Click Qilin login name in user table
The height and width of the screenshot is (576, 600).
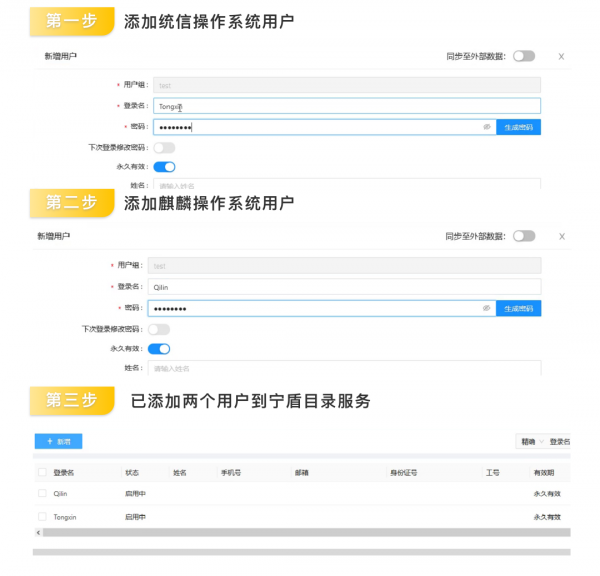tap(60, 494)
